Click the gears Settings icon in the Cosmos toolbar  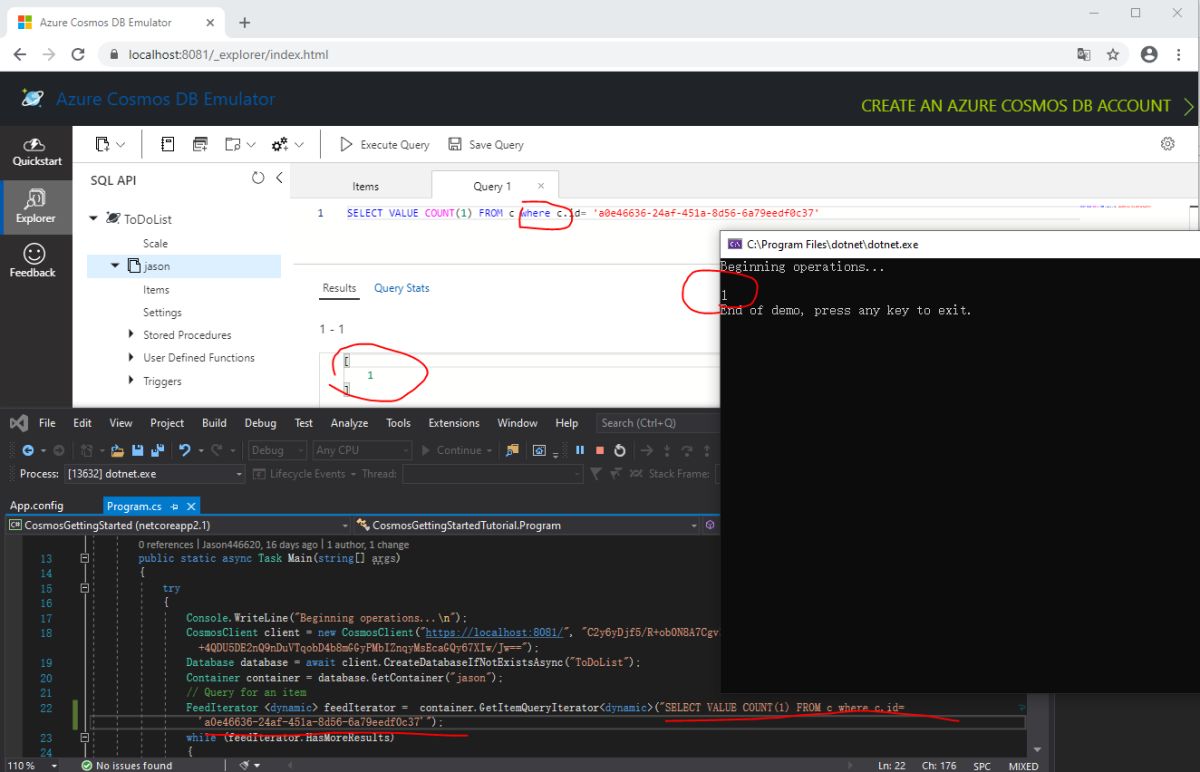(280, 145)
